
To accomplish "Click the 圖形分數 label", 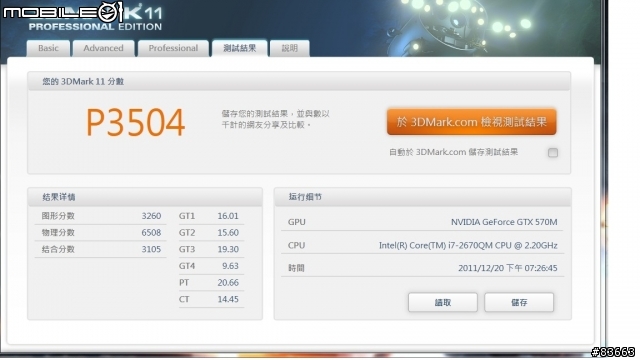I will tap(58, 216).
